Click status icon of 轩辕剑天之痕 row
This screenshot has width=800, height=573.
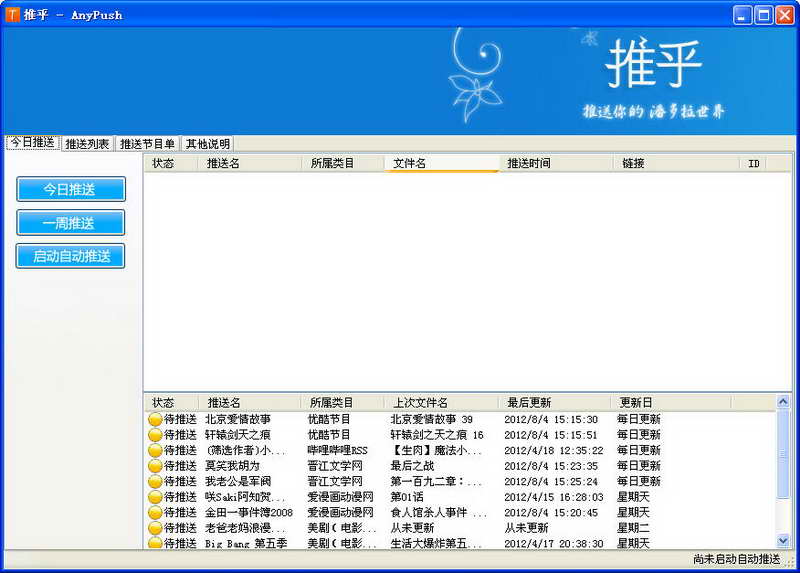coord(155,435)
